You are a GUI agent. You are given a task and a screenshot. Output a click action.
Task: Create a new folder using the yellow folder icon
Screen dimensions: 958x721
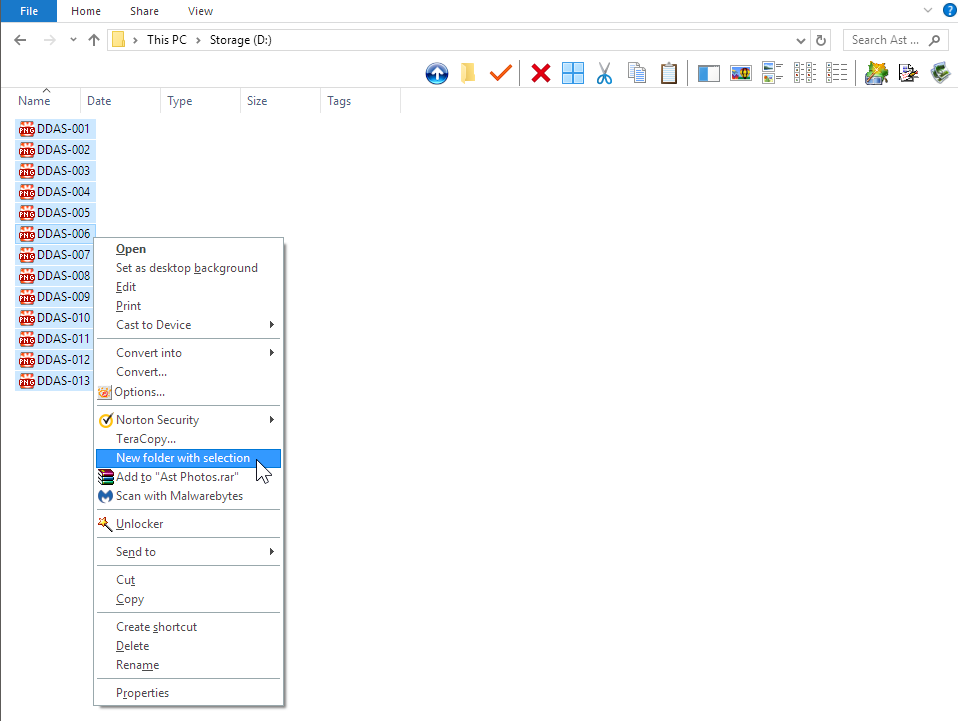tap(469, 73)
